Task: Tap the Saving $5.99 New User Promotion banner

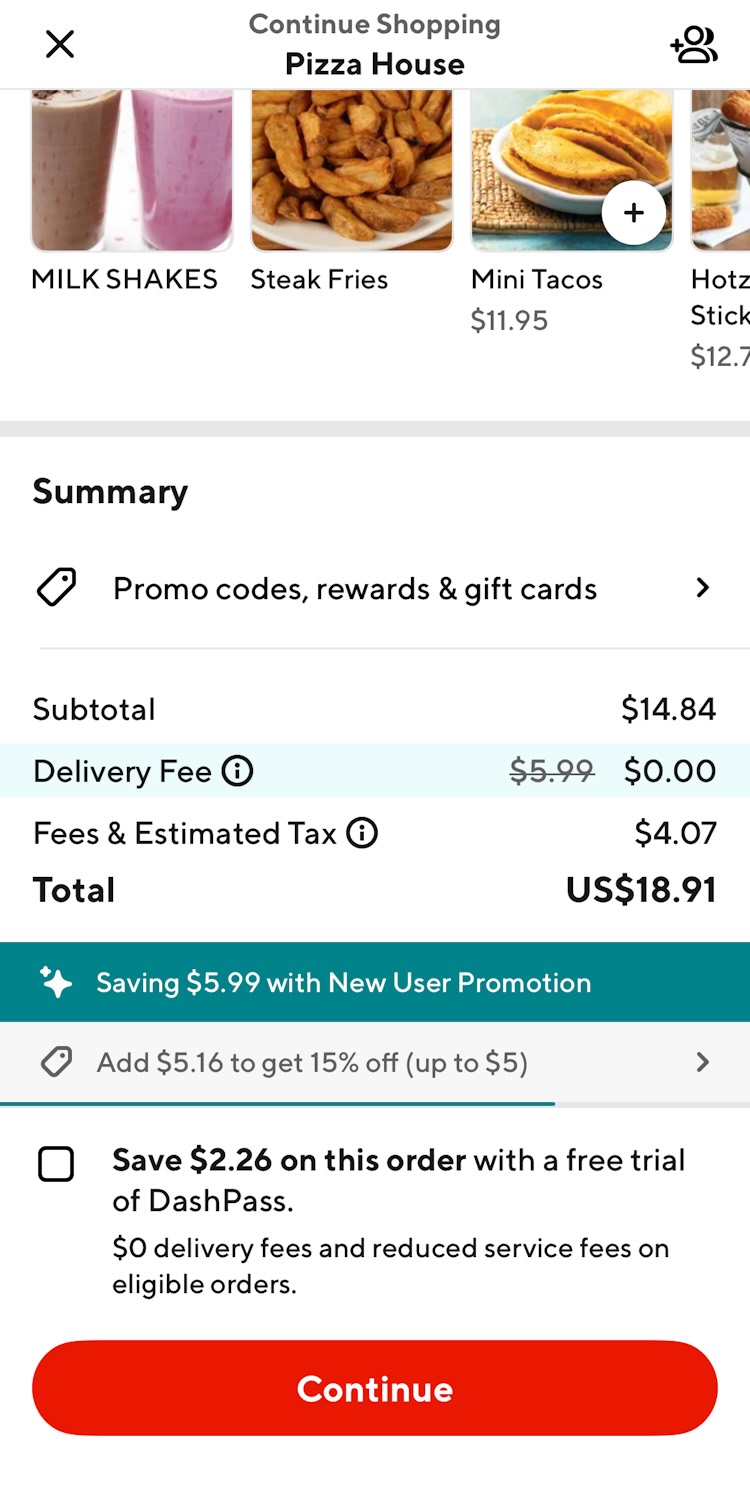Action: coord(343,982)
